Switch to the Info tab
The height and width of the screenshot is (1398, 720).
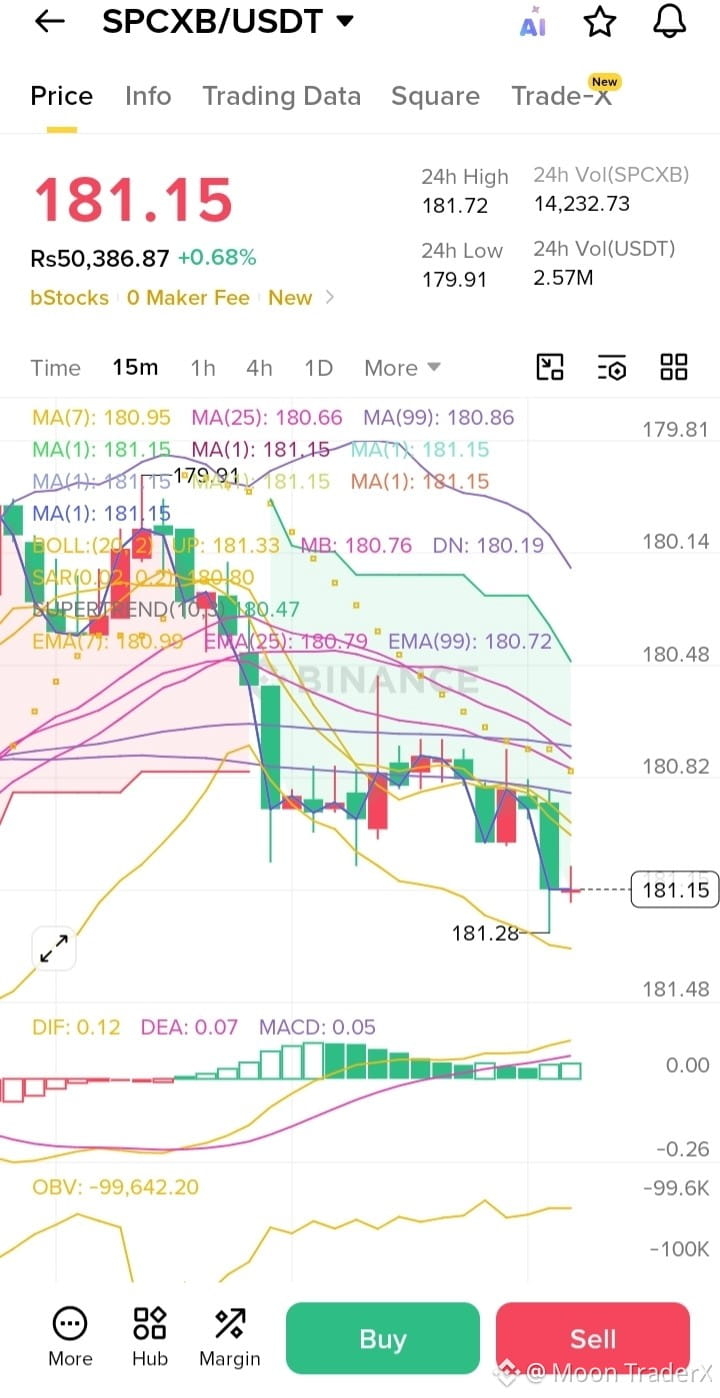(148, 96)
